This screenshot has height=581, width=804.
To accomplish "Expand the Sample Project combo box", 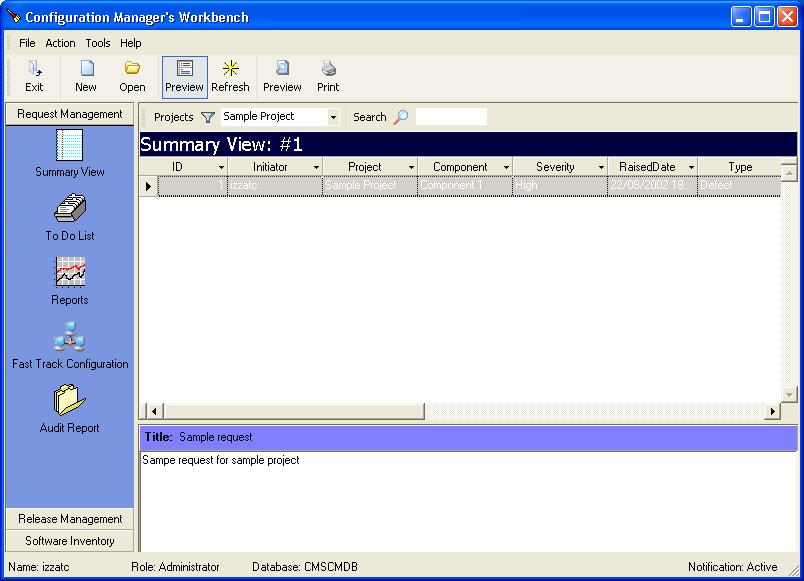I will 333,117.
